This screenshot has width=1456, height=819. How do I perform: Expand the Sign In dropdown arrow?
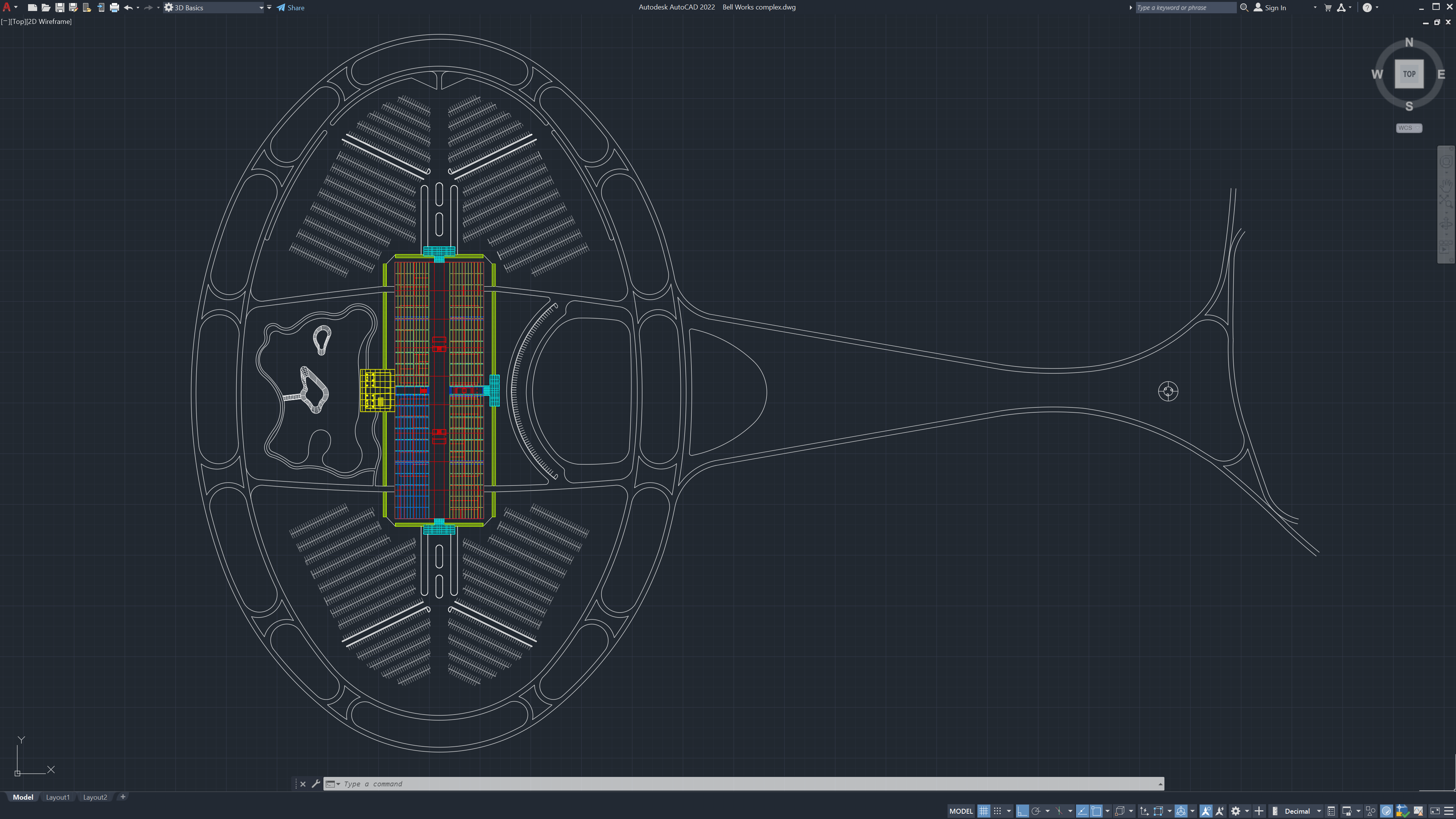click(x=1315, y=7)
